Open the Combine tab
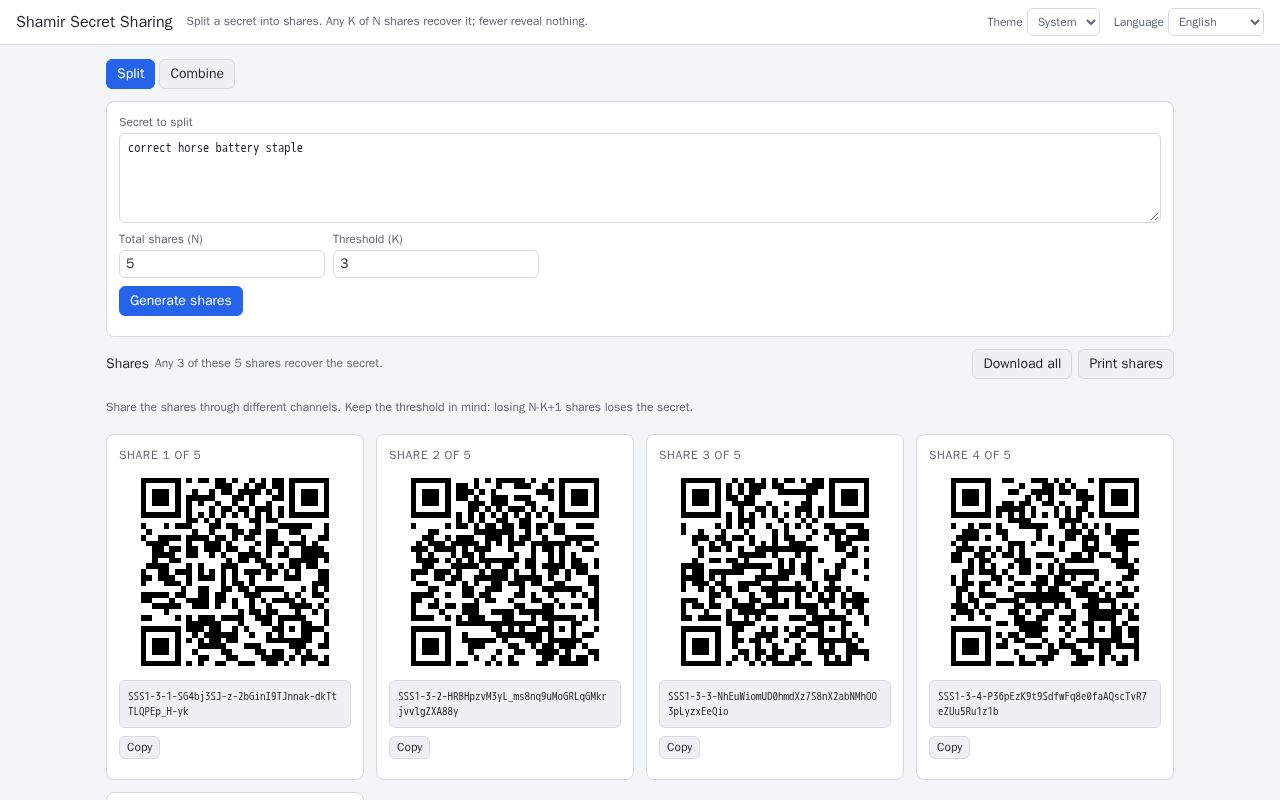Viewport: 1280px width, 800px height. 197,74
